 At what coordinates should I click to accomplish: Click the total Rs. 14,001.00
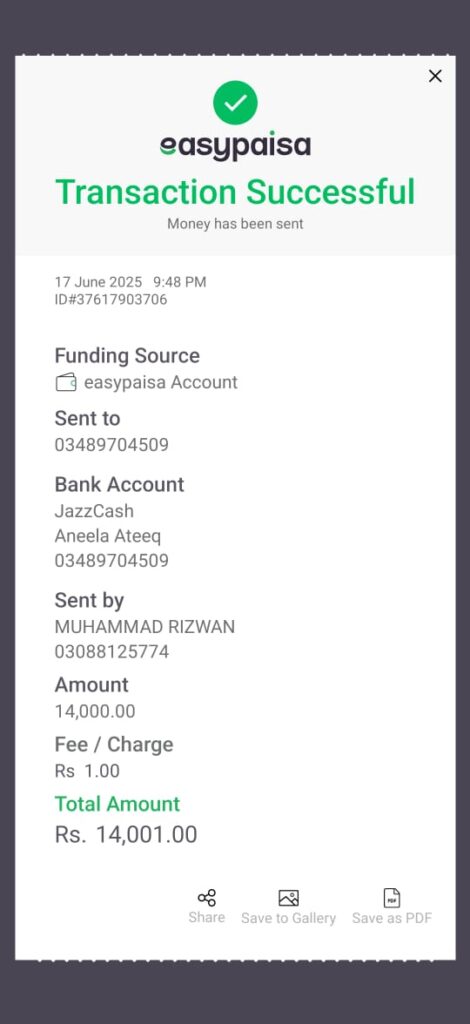[x=126, y=835]
